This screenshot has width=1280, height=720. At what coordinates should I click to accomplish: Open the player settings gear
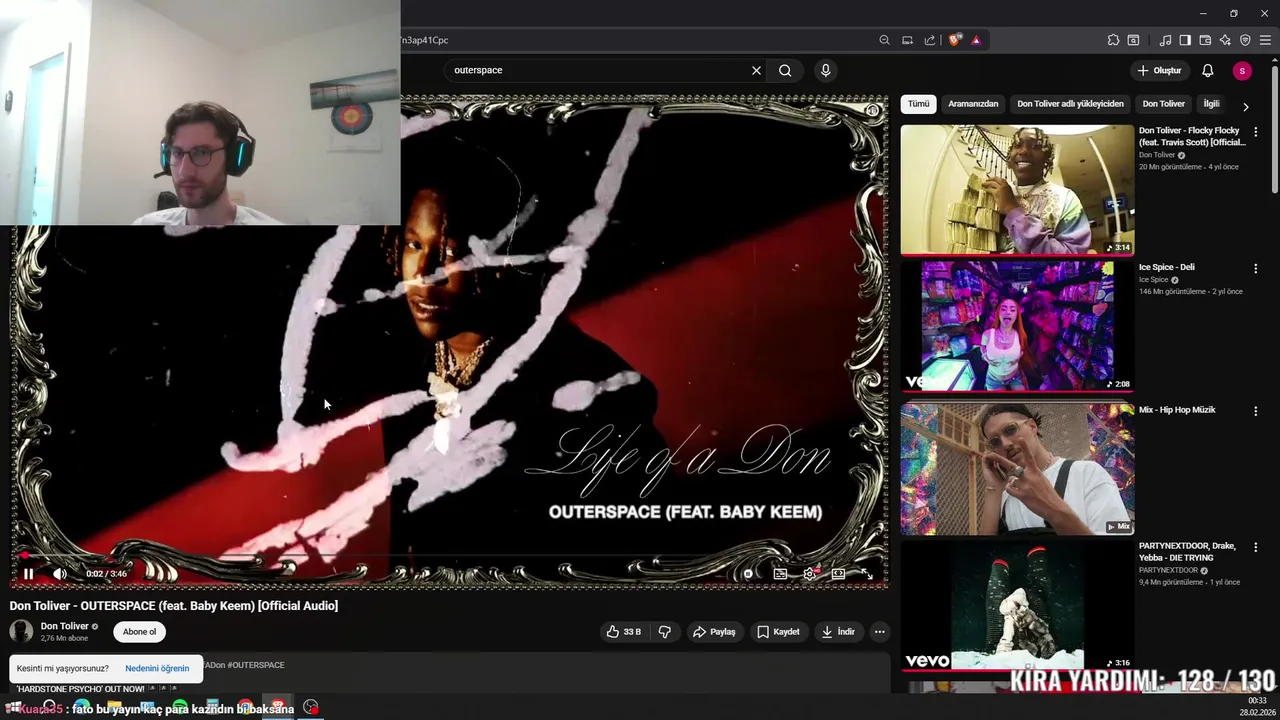click(810, 574)
